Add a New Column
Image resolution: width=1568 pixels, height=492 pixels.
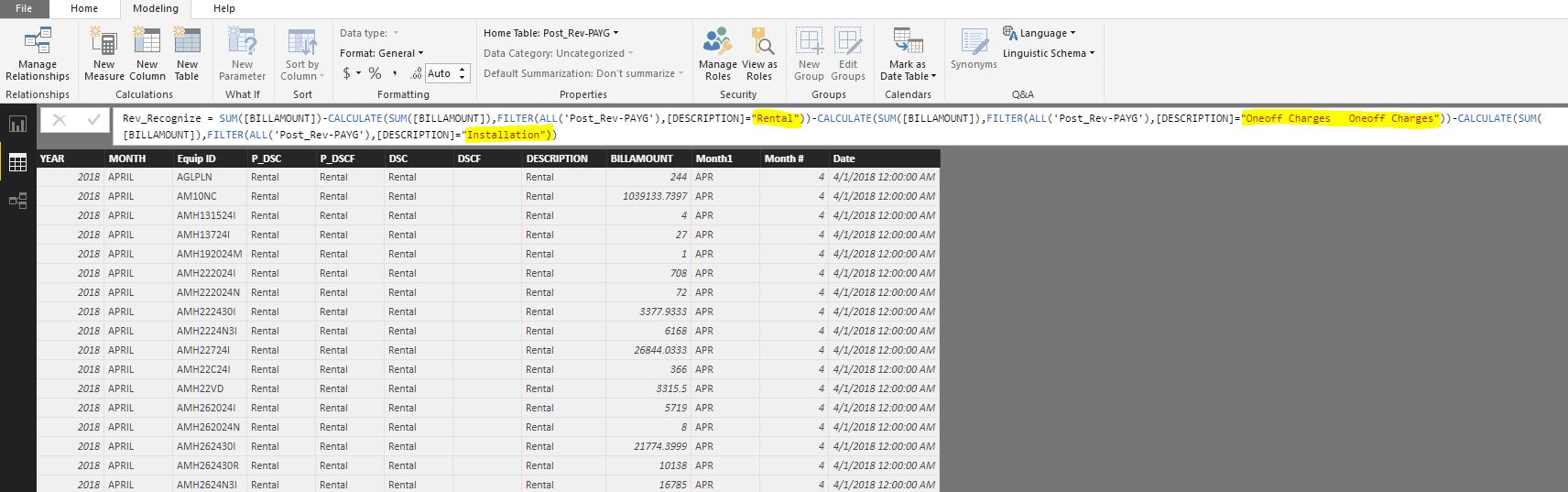tap(147, 54)
